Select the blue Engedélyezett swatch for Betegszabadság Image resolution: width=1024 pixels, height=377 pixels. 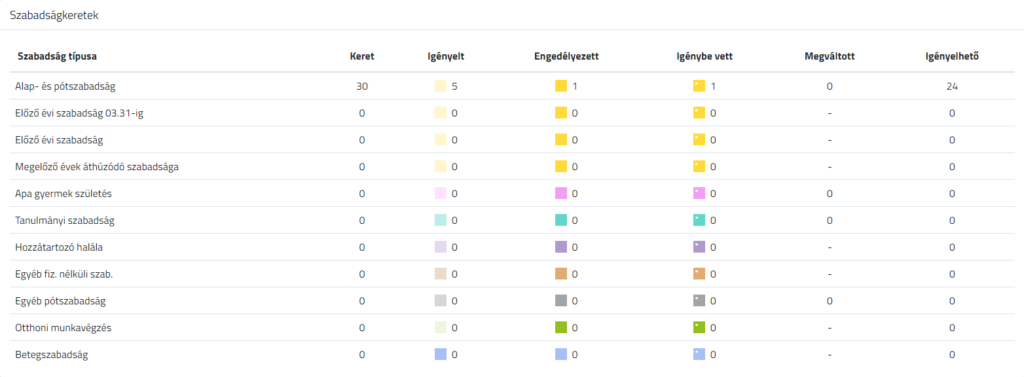click(x=560, y=355)
